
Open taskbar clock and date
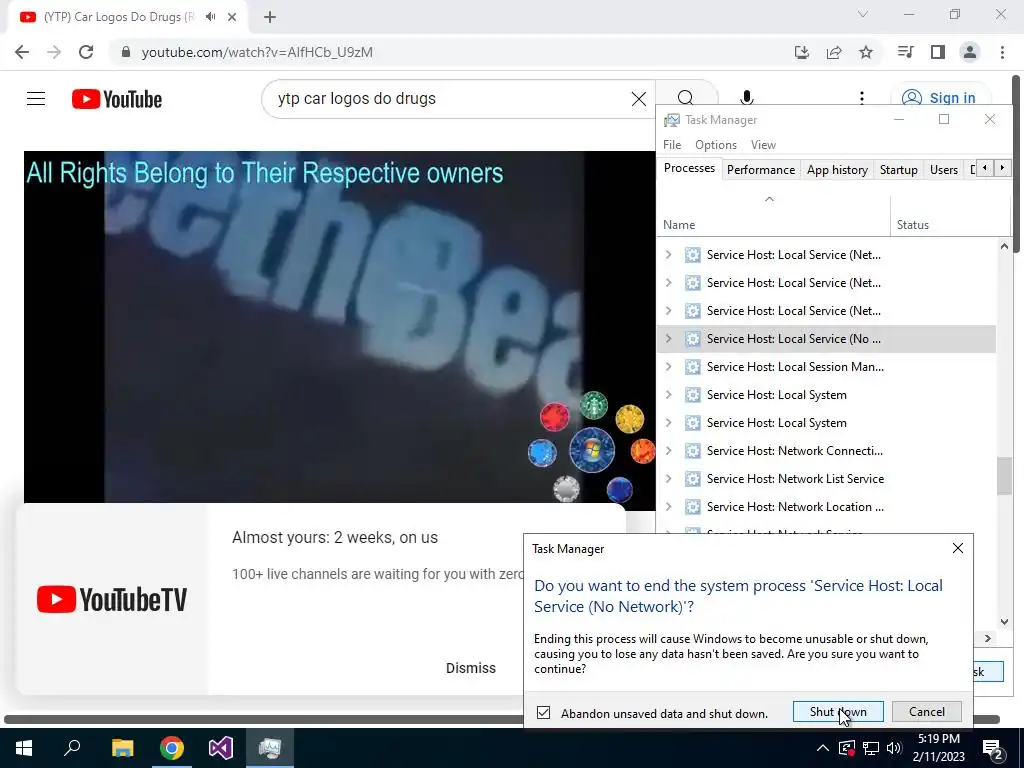[x=938, y=748]
